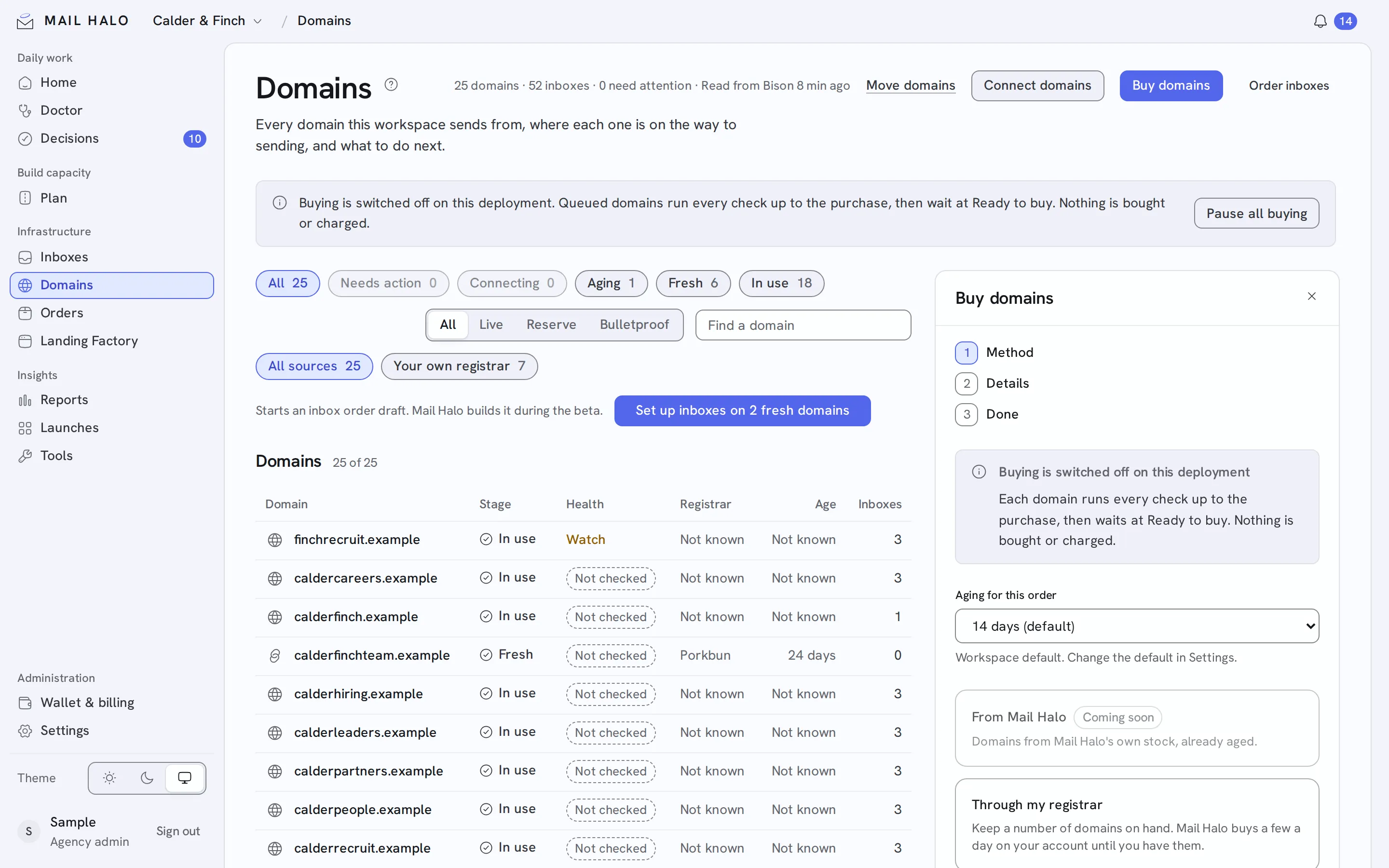The image size is (1389, 868).
Task: Toggle the Aging 1 stage filter
Action: click(611, 283)
